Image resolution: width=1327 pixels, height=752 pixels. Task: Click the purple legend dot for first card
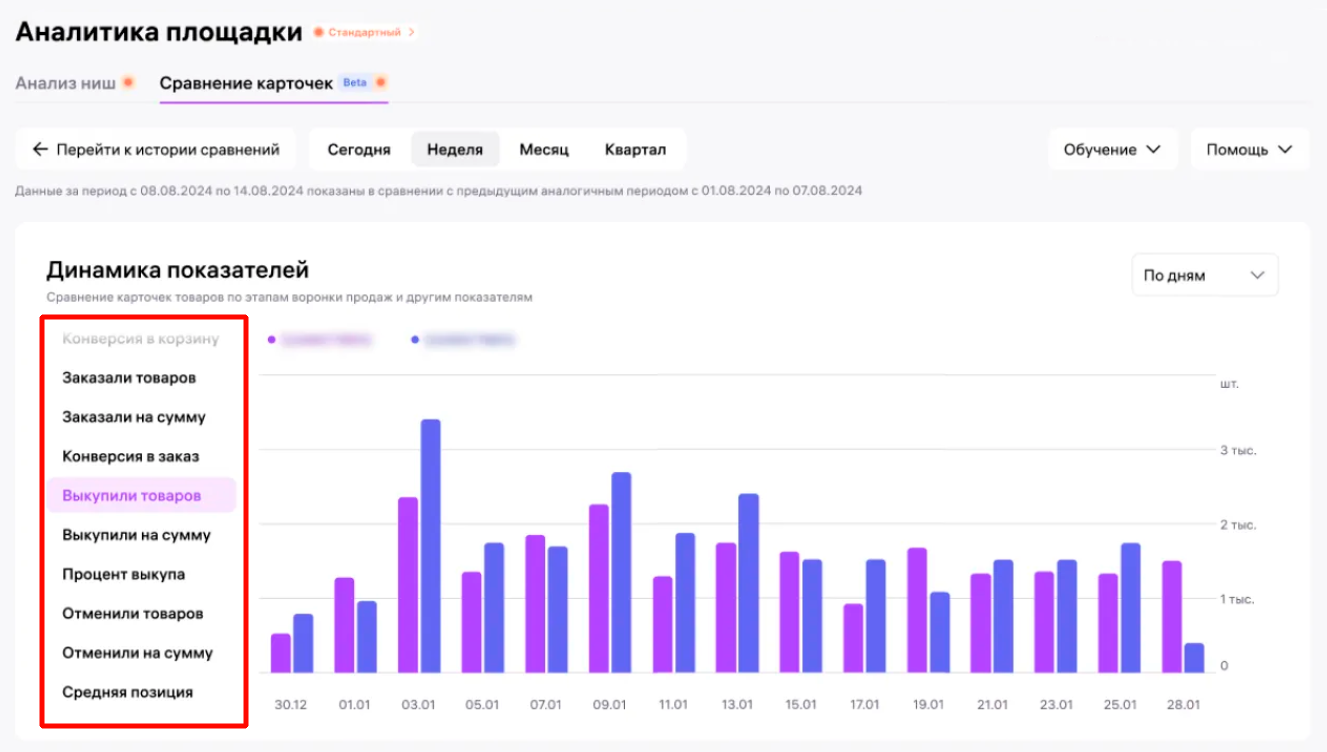coord(271,340)
